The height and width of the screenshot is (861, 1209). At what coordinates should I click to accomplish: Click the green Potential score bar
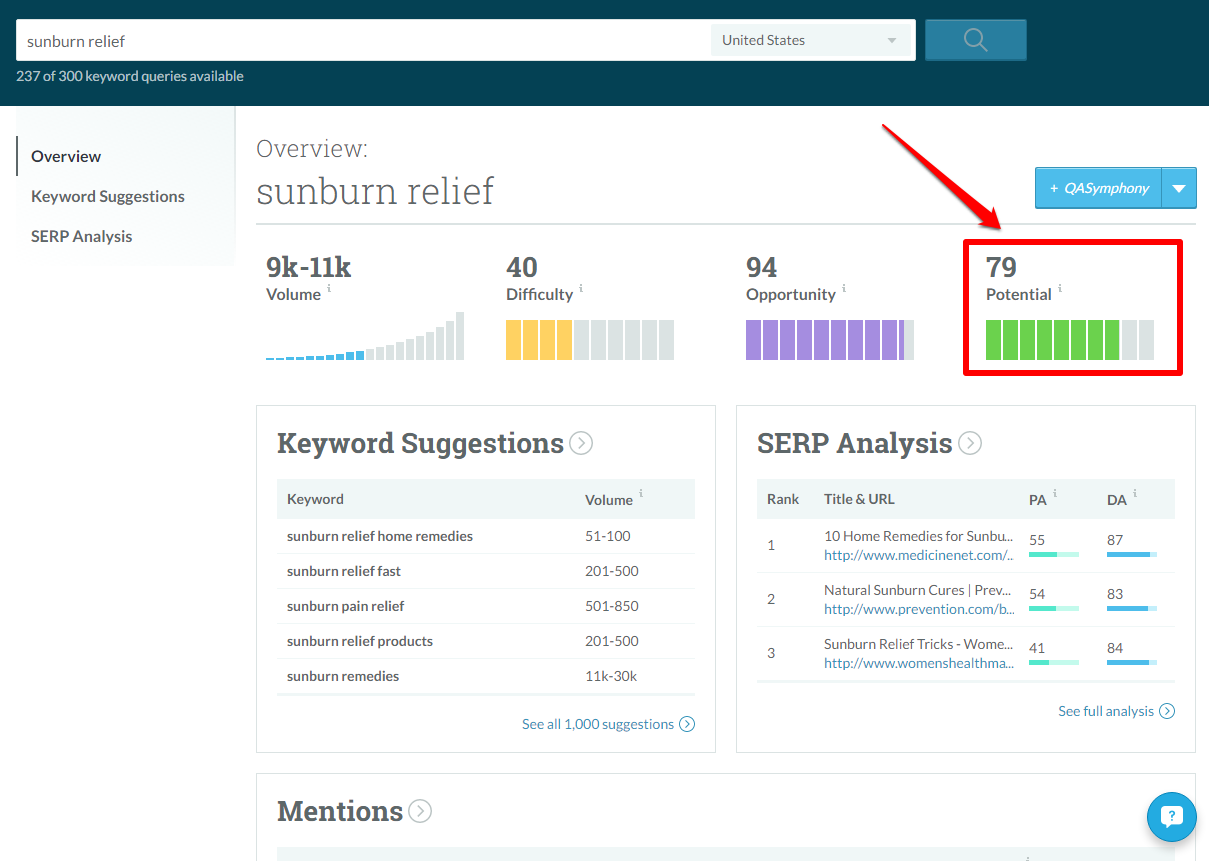[x=1070, y=340]
